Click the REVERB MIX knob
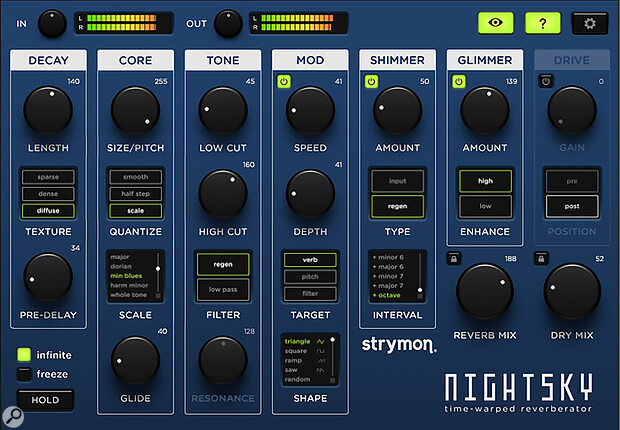Screen dimensions: 620x430 click(x=485, y=292)
